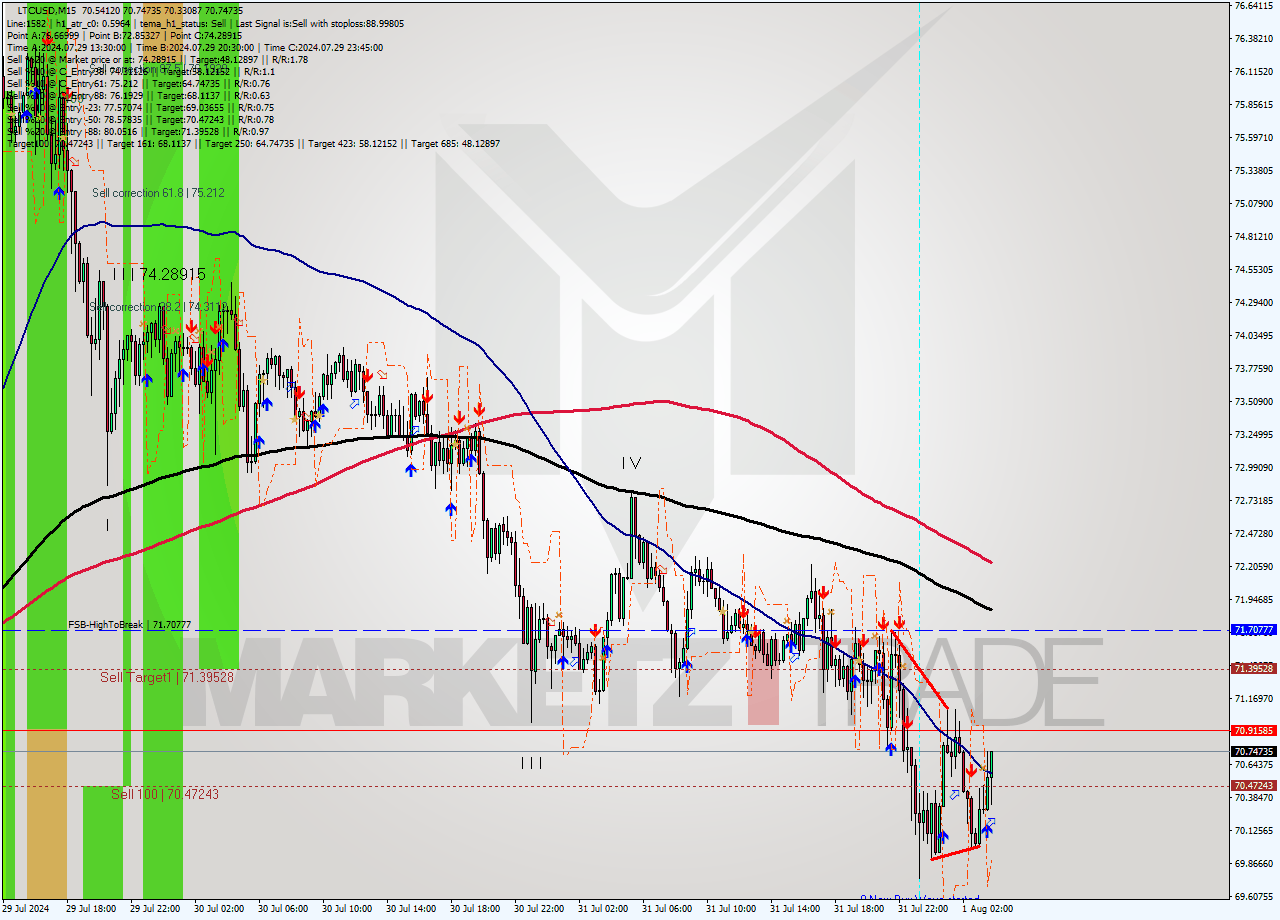Viewport: 1280px width, 920px height.
Task: Select the 'Sell Target1 | 71.39528' label
Action: (167, 678)
